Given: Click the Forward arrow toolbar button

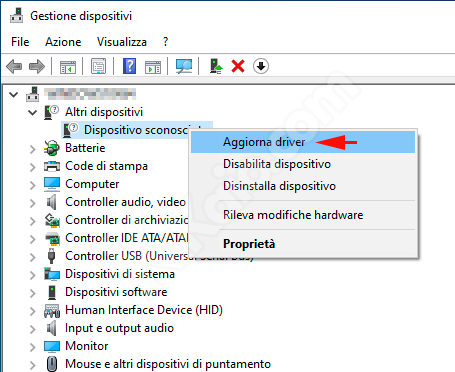Looking at the screenshot, I should click(37, 66).
